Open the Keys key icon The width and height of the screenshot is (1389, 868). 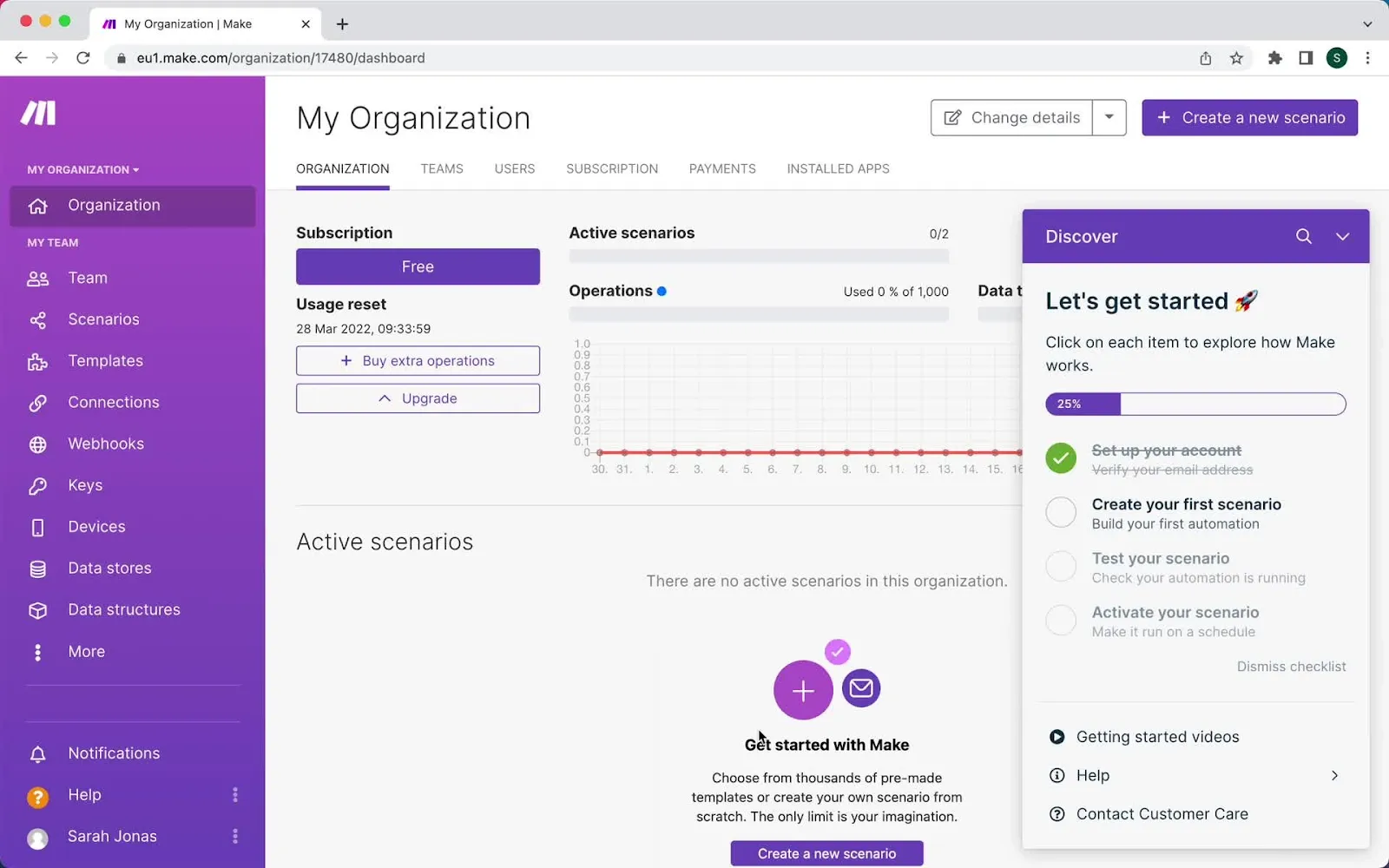click(37, 486)
